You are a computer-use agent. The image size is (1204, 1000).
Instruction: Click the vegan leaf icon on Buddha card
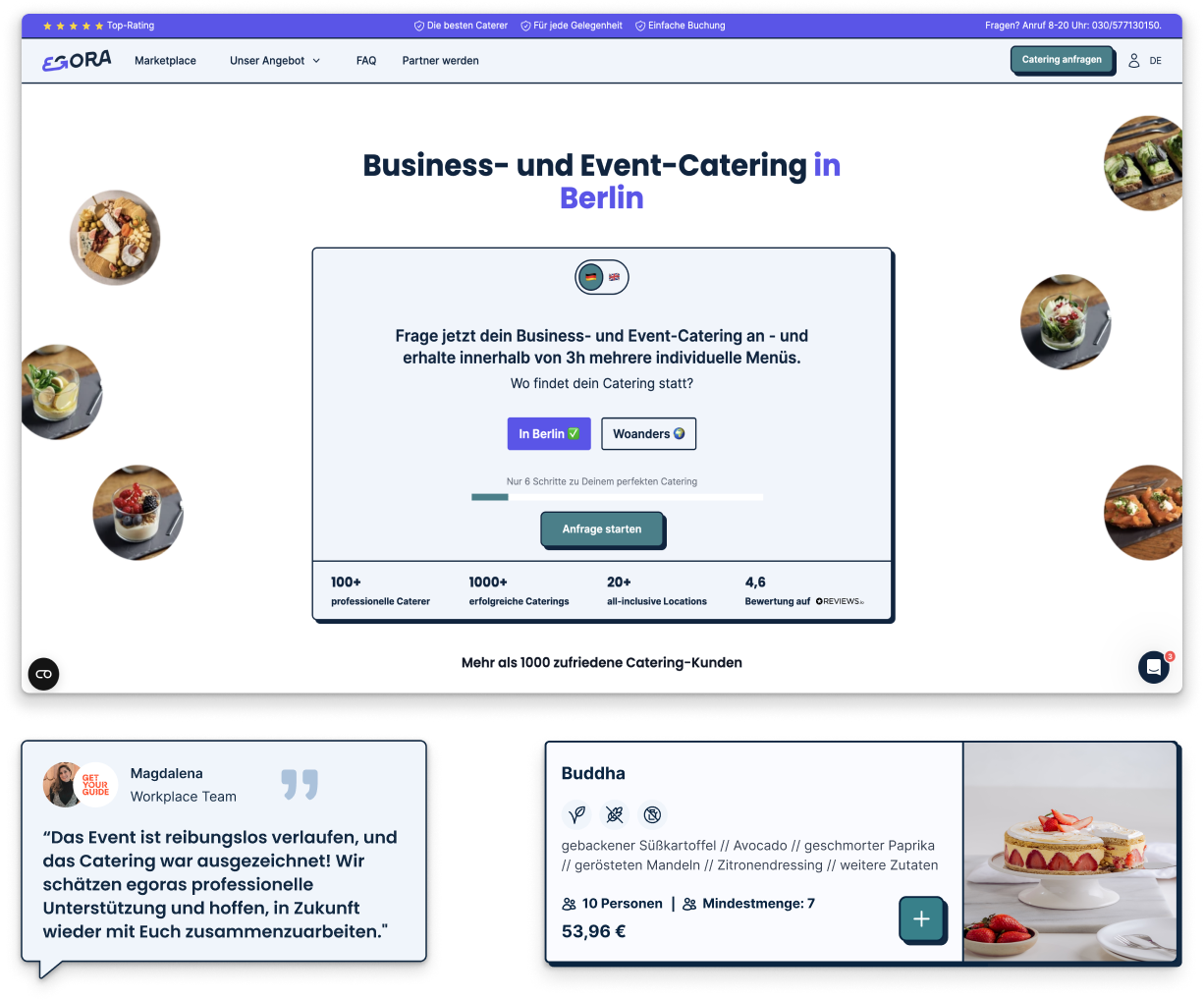(x=576, y=814)
